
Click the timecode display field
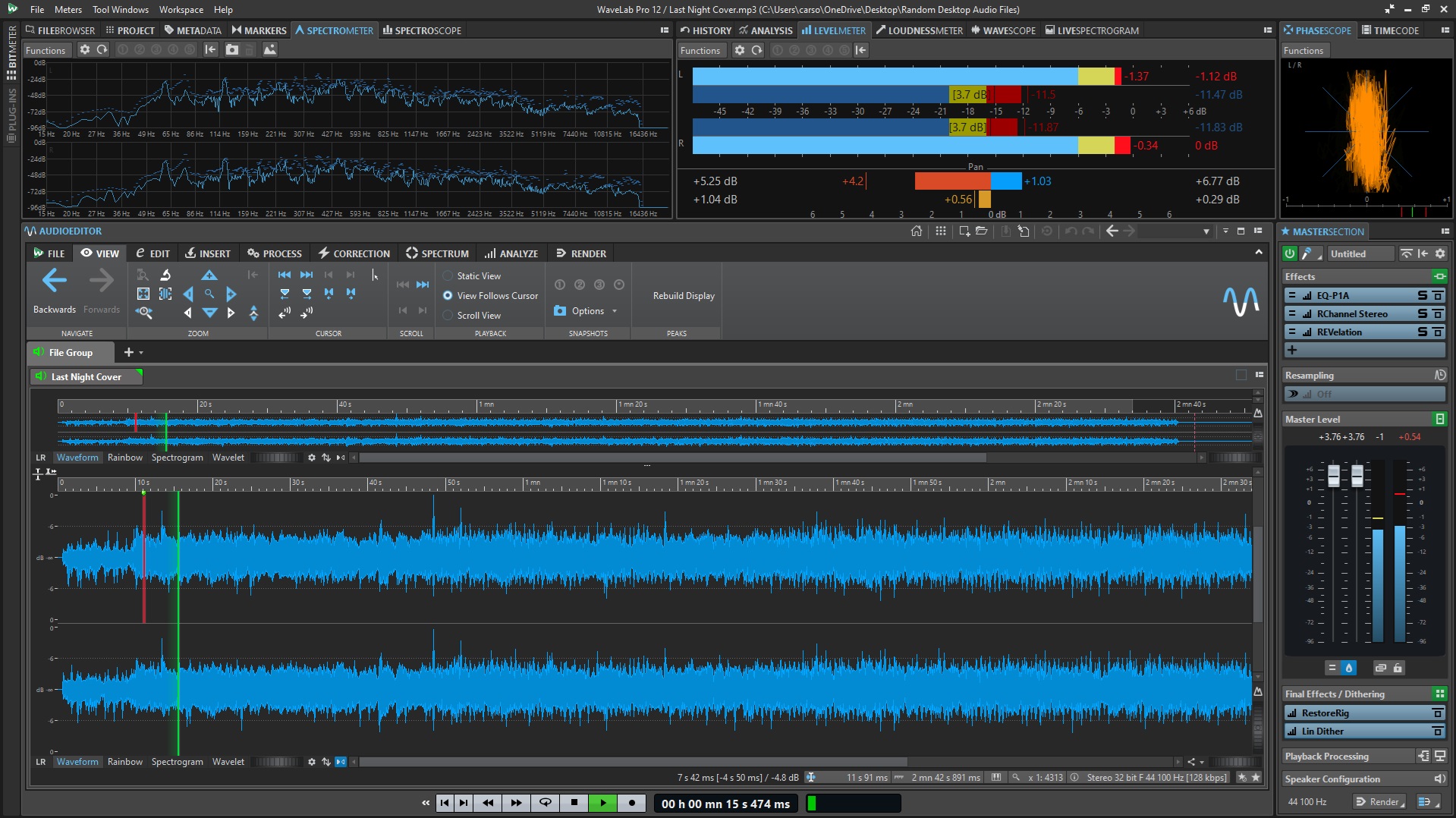pos(725,804)
